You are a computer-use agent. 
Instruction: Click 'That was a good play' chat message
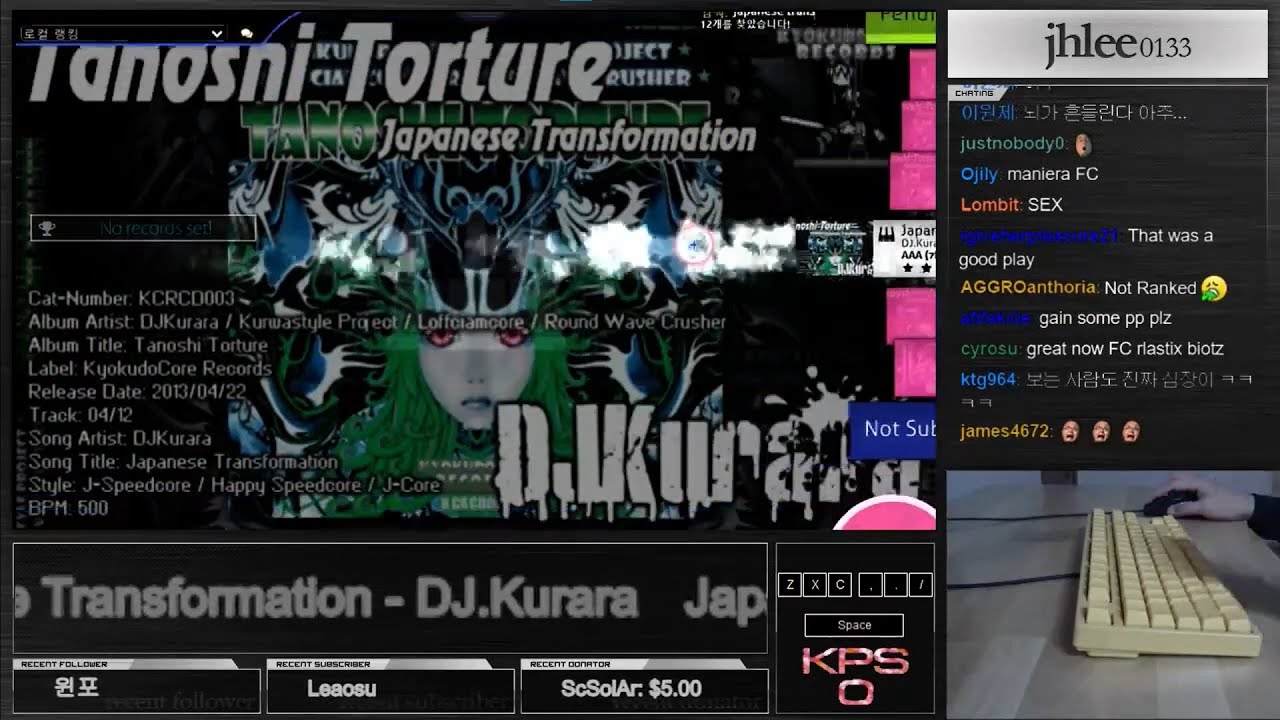pos(1086,247)
